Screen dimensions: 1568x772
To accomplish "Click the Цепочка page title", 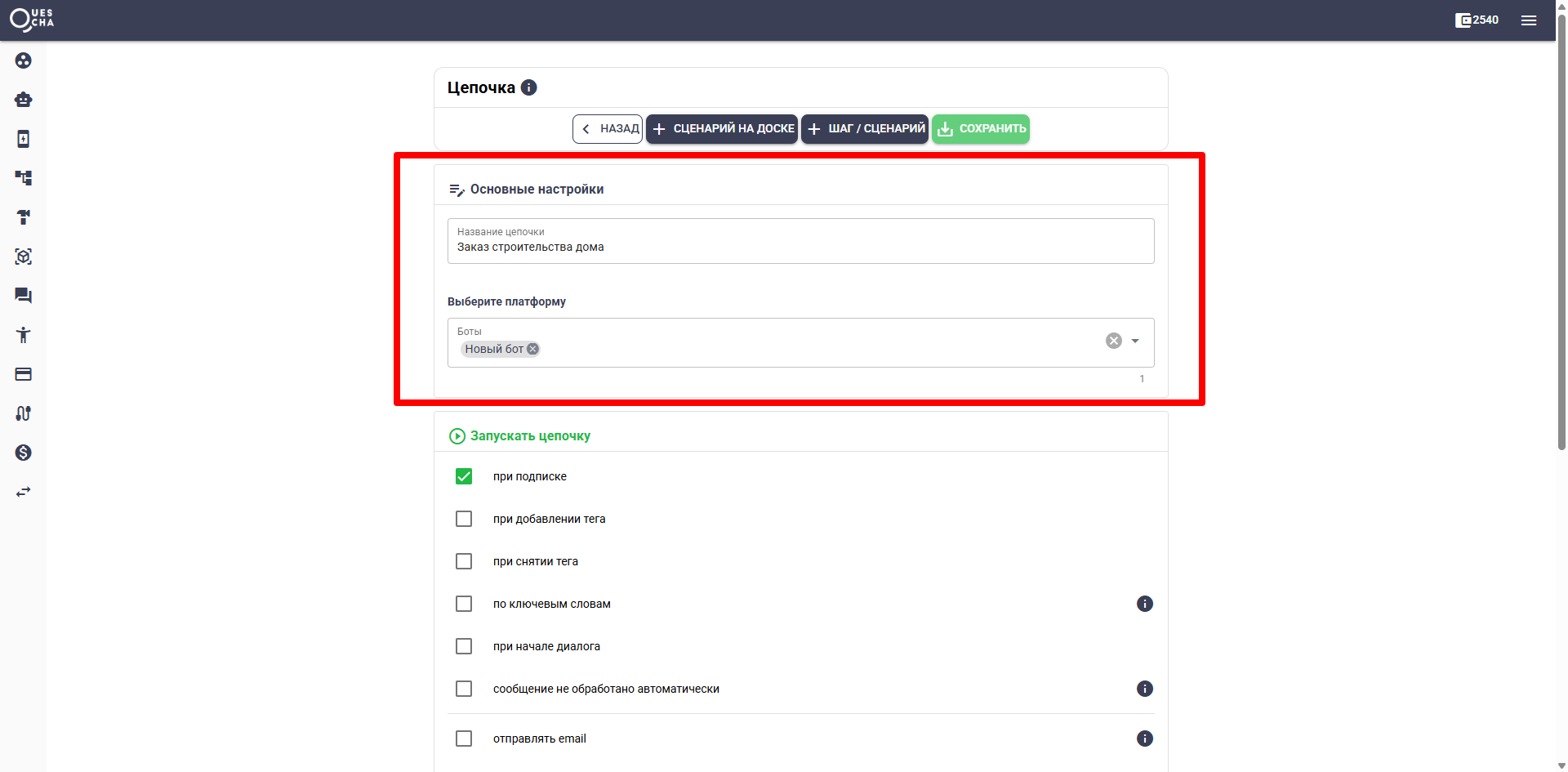I will [x=481, y=87].
